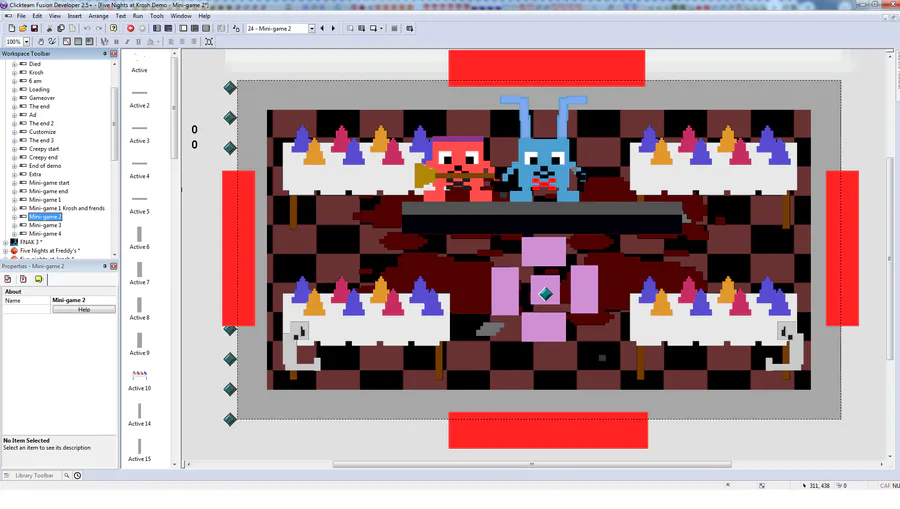Open the Library Toolbar clock icon
The width and height of the screenshot is (900, 509).
click(x=77, y=475)
